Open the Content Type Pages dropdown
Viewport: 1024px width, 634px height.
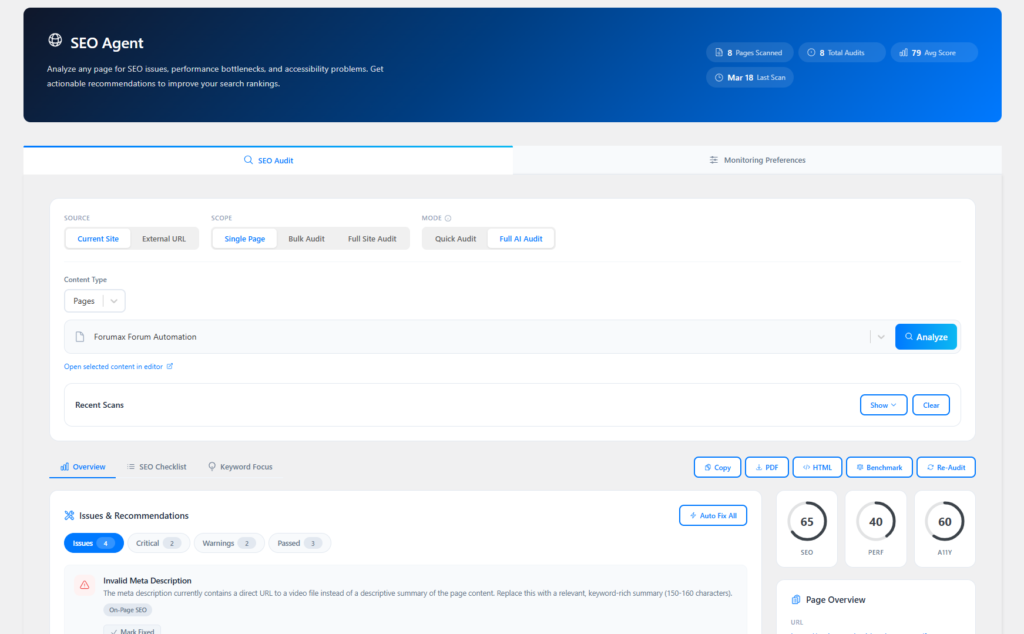tap(95, 301)
